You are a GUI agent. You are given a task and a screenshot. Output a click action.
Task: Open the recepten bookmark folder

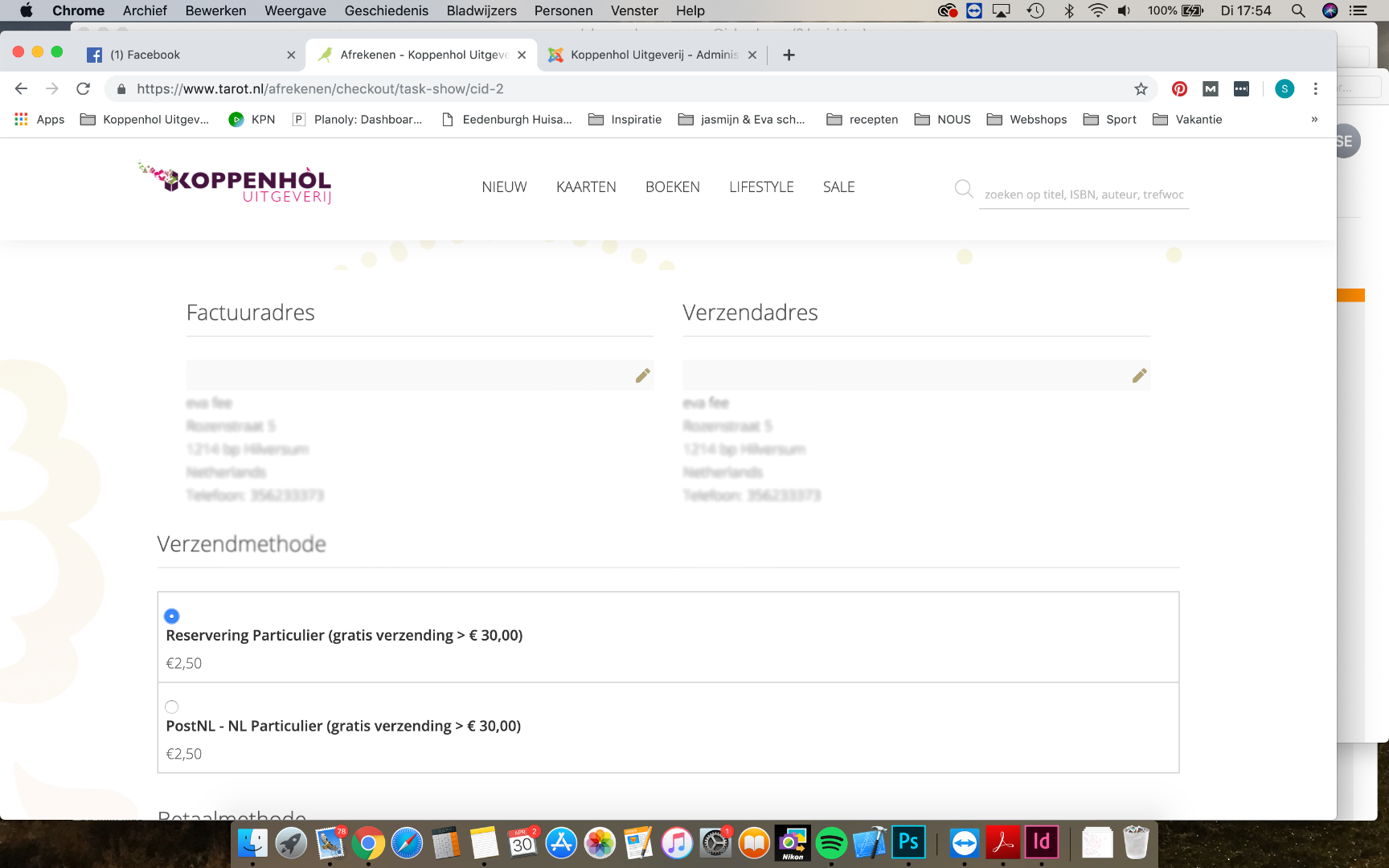click(862, 120)
